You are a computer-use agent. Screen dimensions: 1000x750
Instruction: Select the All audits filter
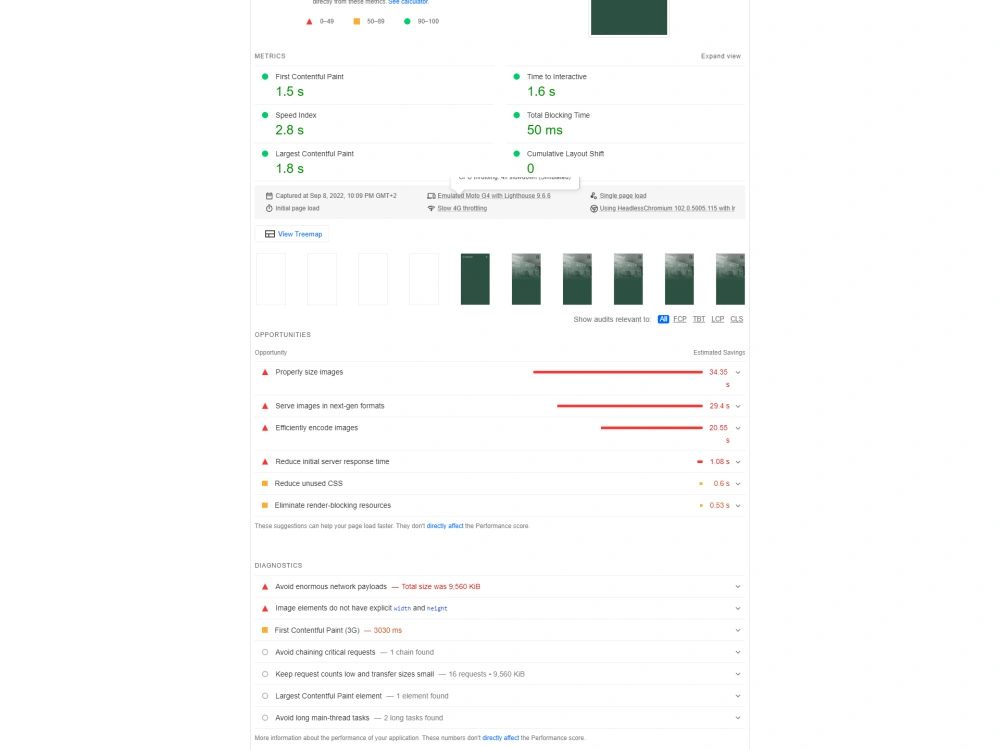(663, 319)
